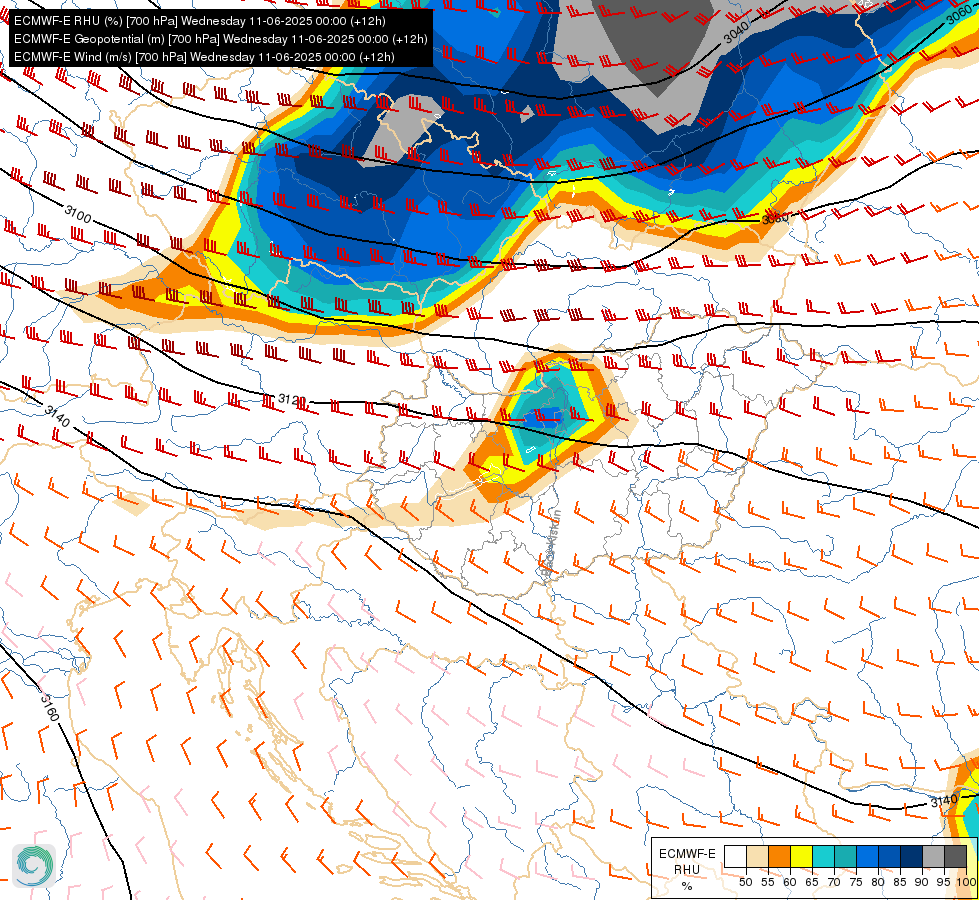Pick the light gray legend swatch

pyautogui.click(x=933, y=856)
